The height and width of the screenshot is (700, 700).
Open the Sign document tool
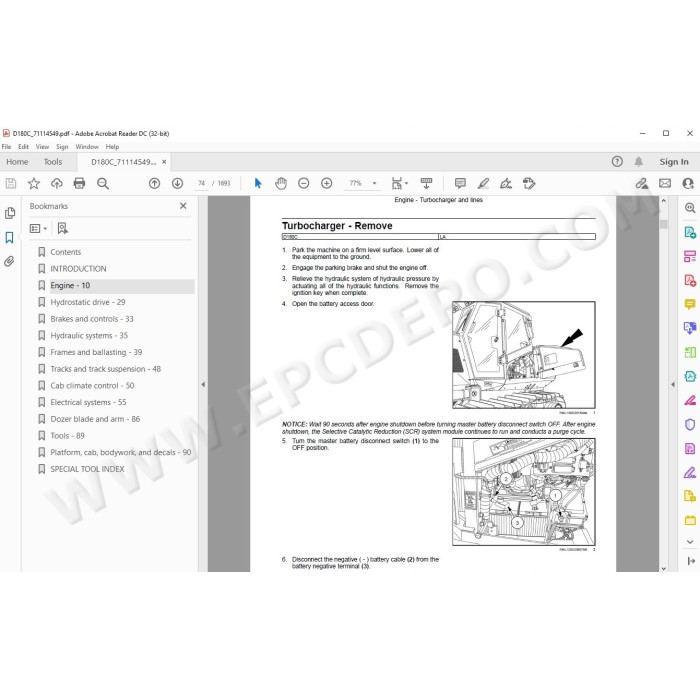tap(506, 183)
